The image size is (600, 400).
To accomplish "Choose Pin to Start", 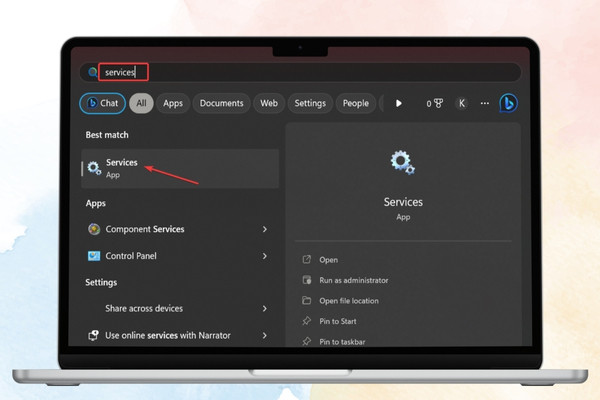I will click(338, 322).
